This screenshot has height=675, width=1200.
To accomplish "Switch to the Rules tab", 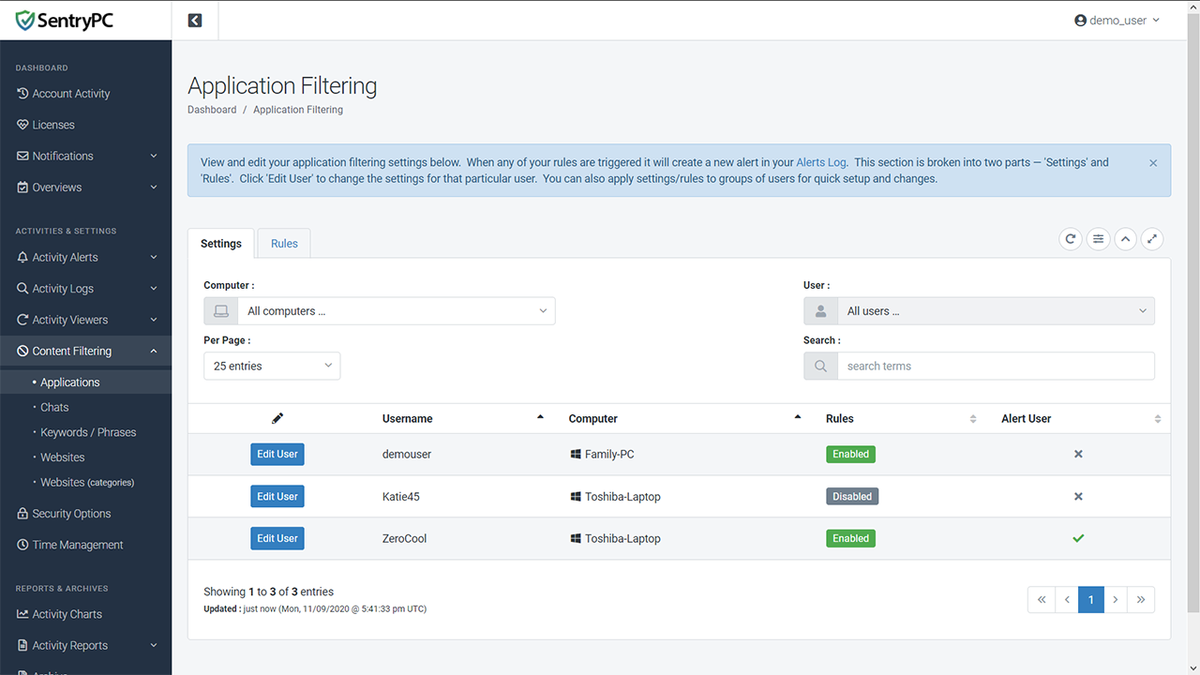I will (x=284, y=244).
